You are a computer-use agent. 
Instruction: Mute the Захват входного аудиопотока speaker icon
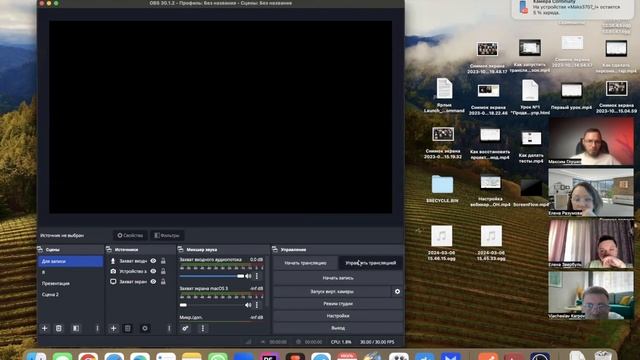248,276
